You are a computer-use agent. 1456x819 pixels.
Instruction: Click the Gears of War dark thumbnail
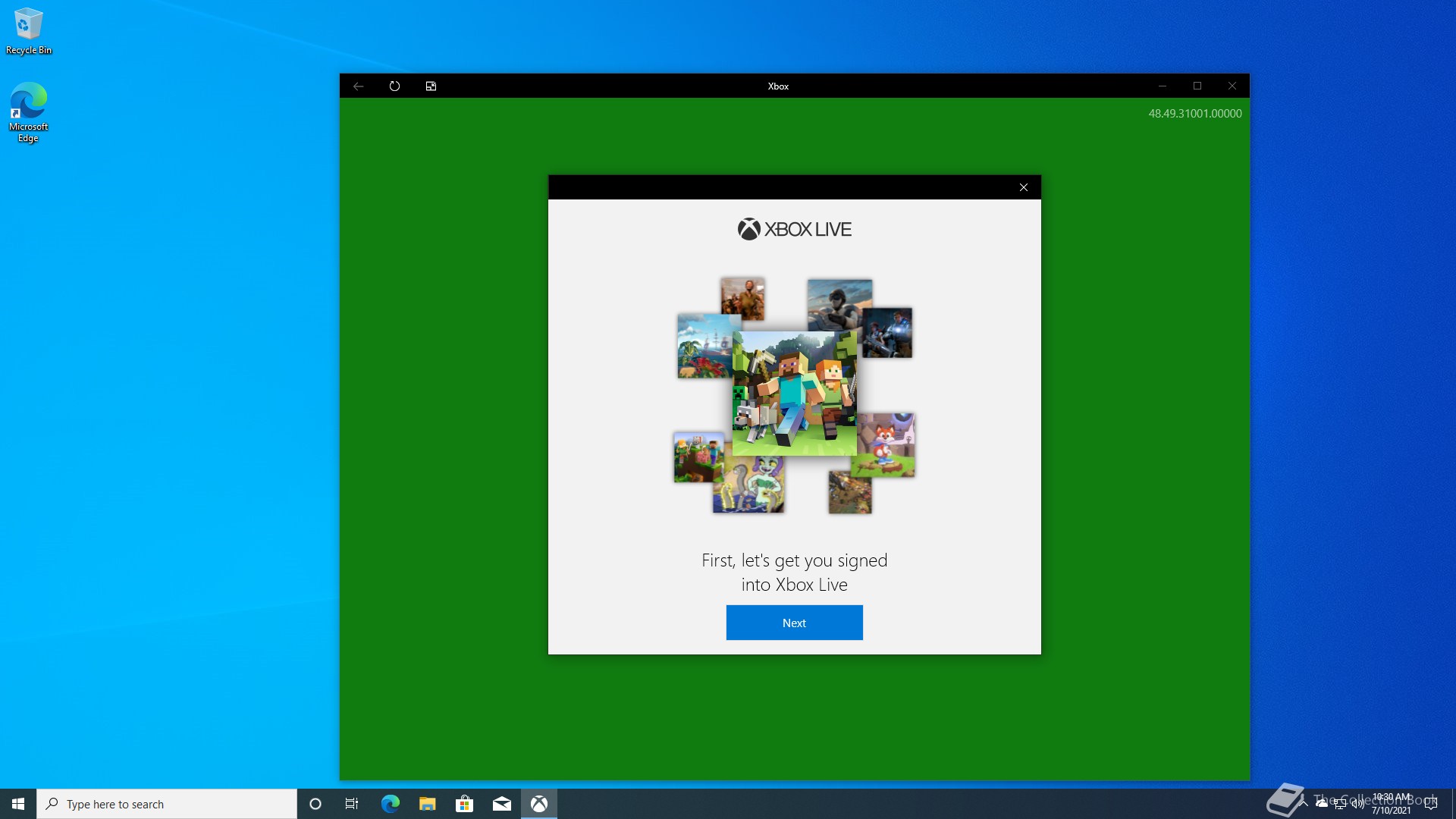(887, 333)
